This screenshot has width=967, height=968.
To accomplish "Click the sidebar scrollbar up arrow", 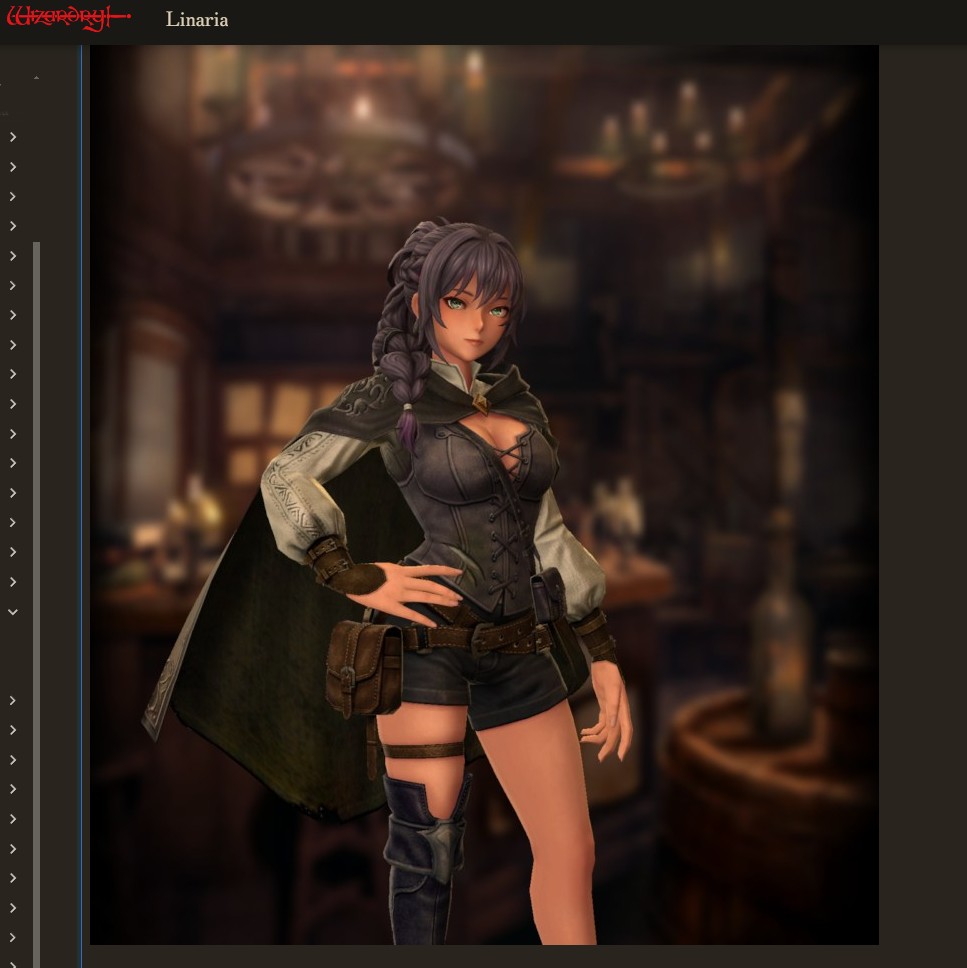I will tap(36, 78).
